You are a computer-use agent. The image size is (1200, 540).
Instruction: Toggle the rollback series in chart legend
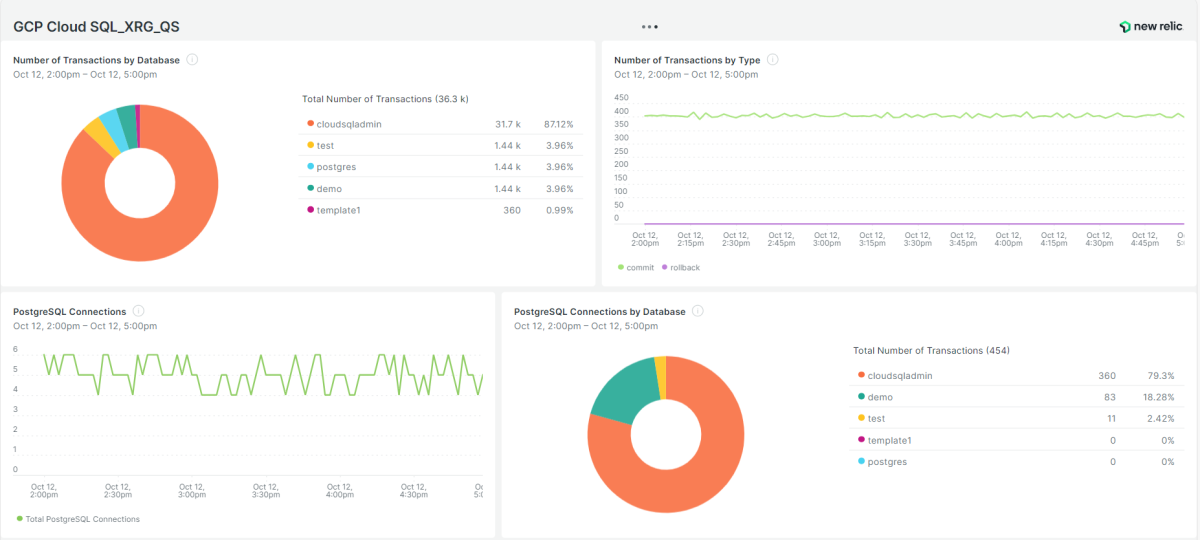click(681, 268)
